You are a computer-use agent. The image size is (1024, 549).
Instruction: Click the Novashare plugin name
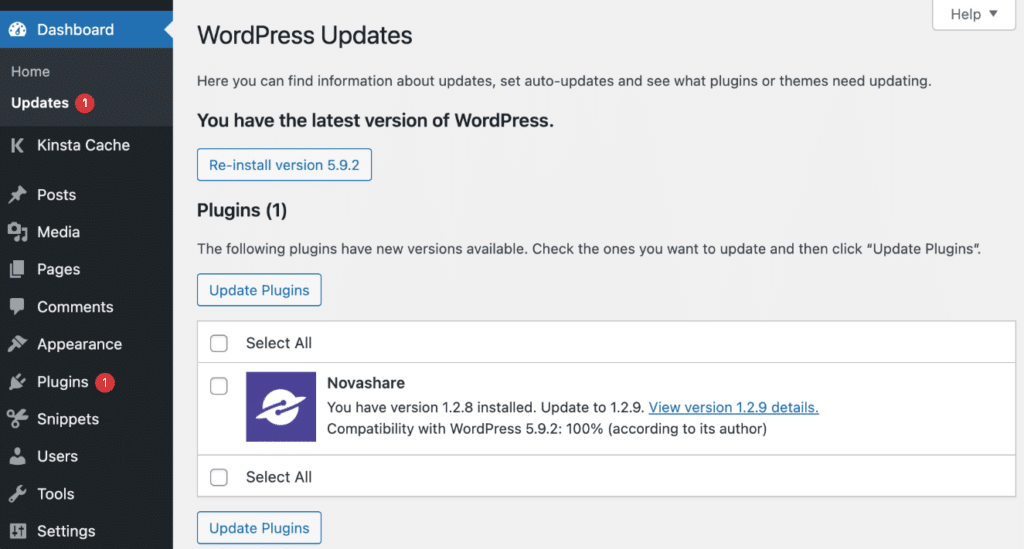pos(366,383)
